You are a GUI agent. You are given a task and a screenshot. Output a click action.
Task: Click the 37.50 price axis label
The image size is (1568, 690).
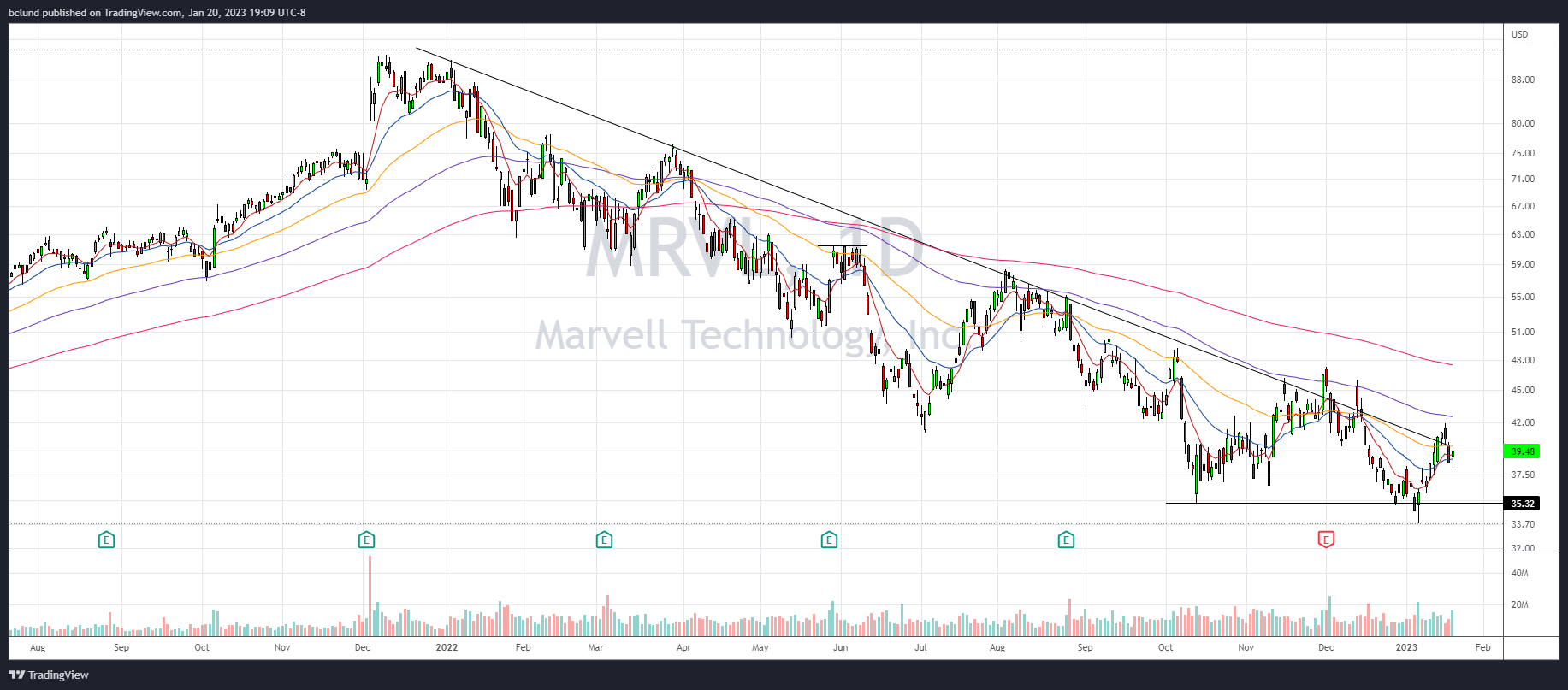coord(1523,475)
